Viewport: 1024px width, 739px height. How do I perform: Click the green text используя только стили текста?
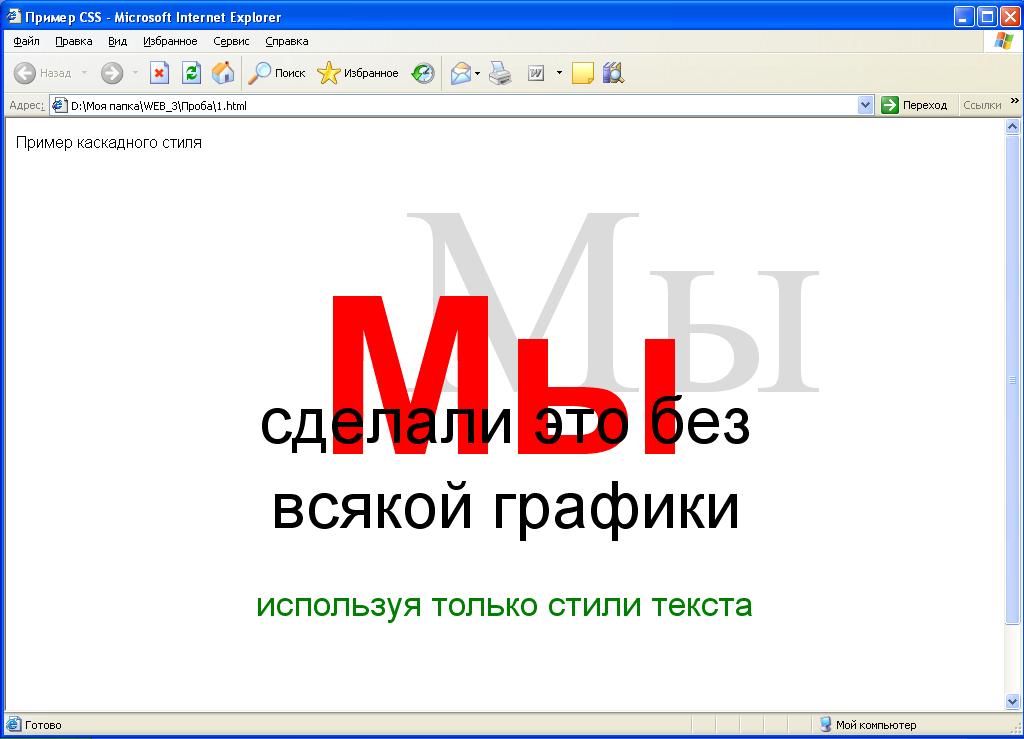coord(504,605)
